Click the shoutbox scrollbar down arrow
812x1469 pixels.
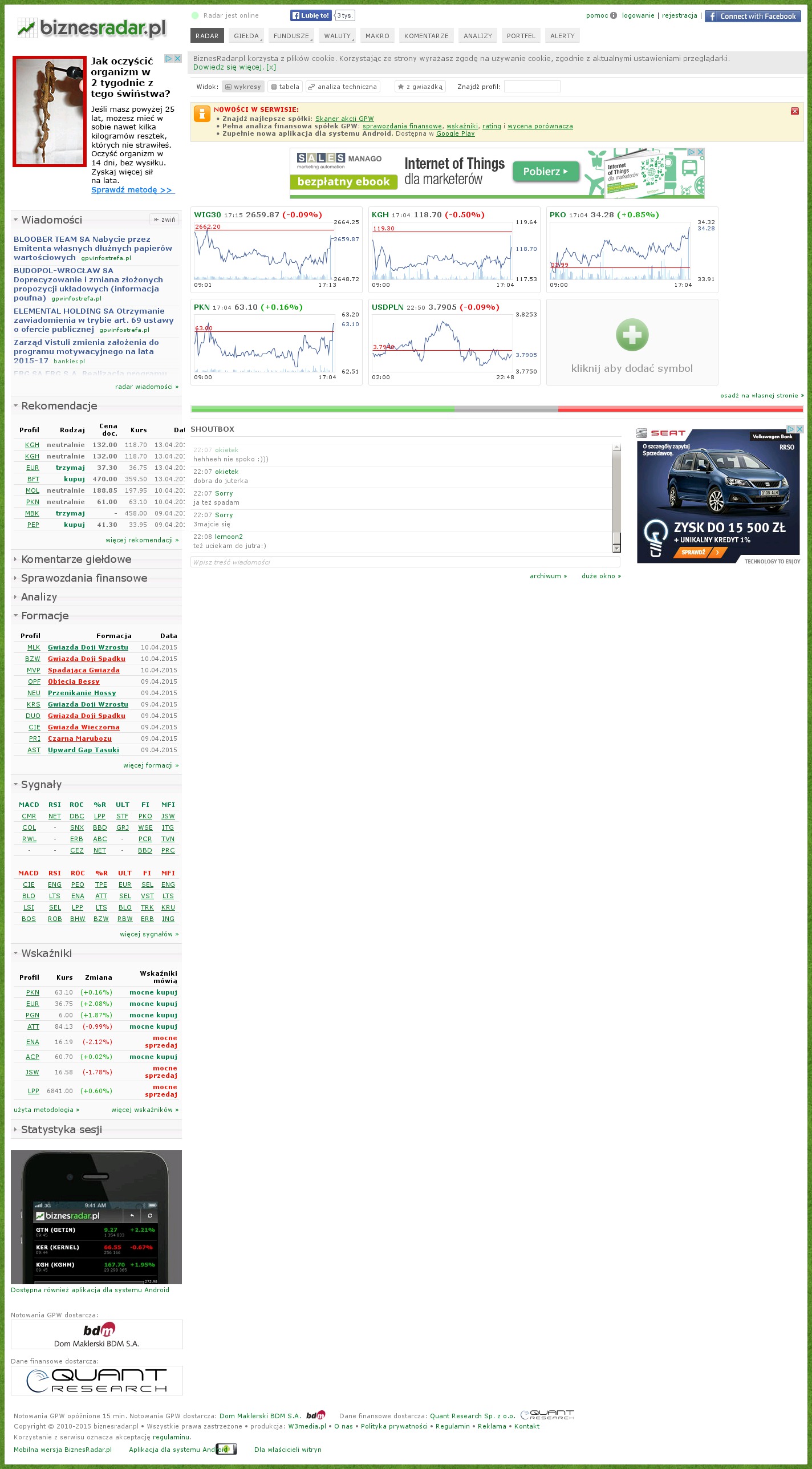click(x=616, y=548)
